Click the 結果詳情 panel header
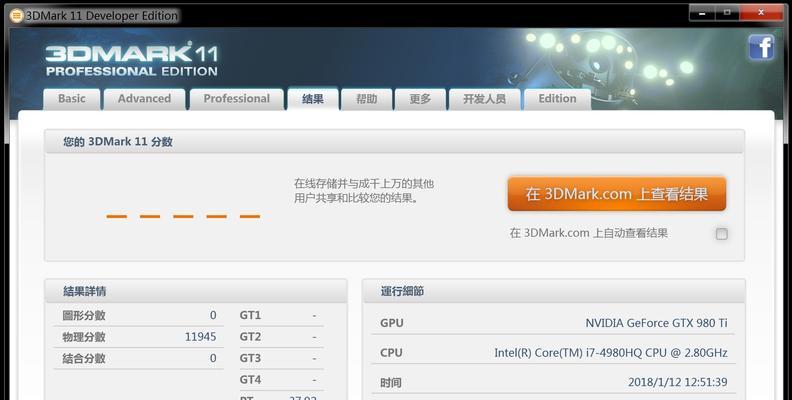792x400 pixels. coord(196,291)
